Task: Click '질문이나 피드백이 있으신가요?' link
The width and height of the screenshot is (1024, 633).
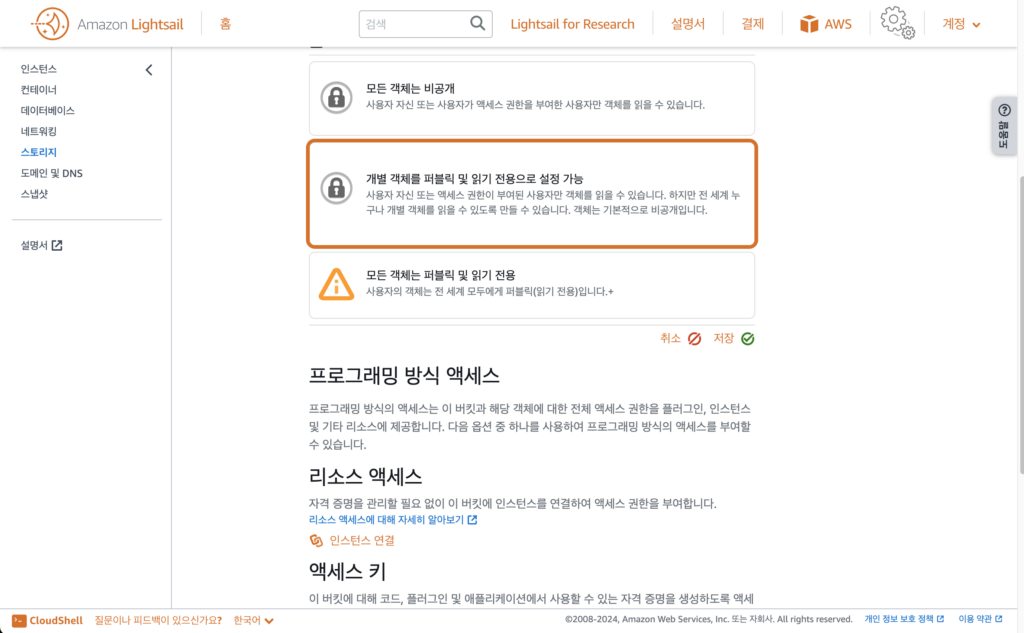Action: [158, 620]
